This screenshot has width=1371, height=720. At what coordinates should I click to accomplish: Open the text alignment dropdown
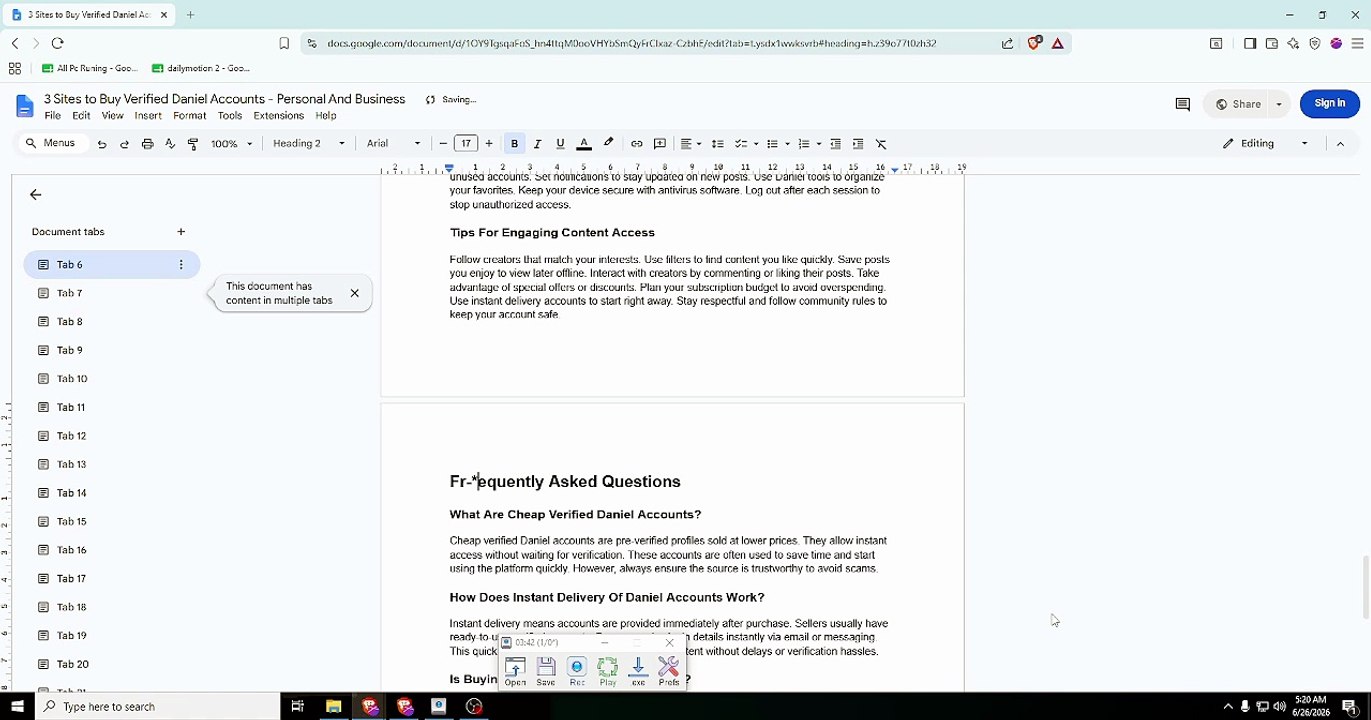pos(690,144)
